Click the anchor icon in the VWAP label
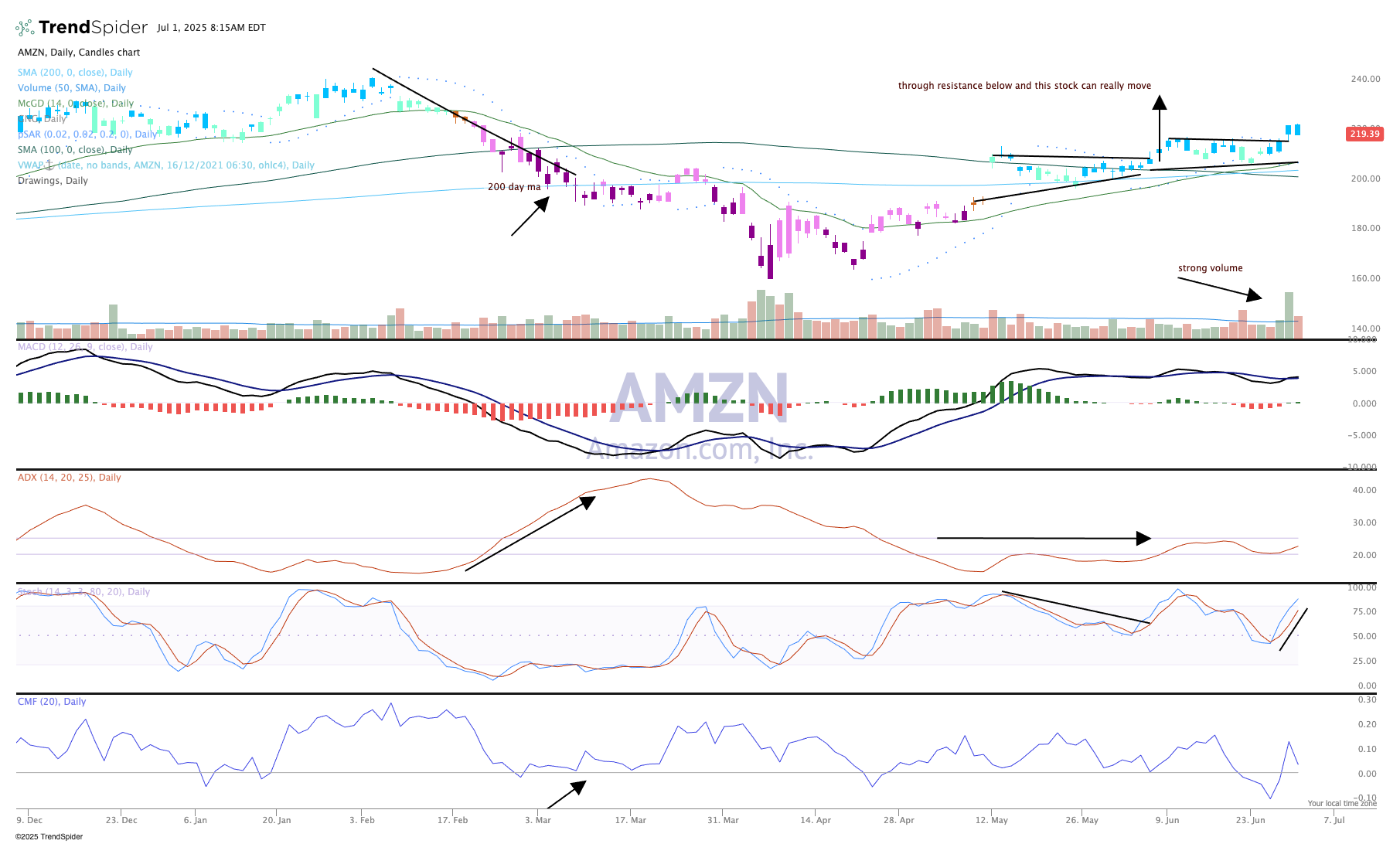 coord(49,165)
